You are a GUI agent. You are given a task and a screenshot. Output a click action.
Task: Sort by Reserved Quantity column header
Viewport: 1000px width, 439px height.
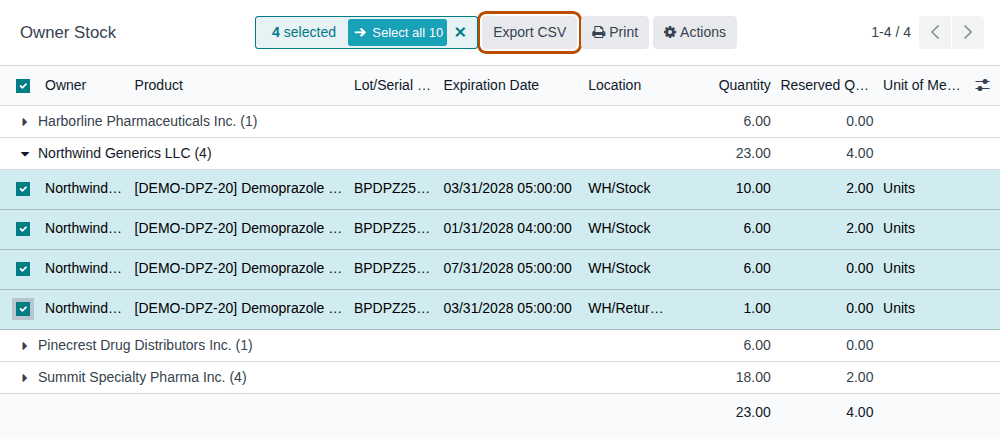[x=825, y=86]
